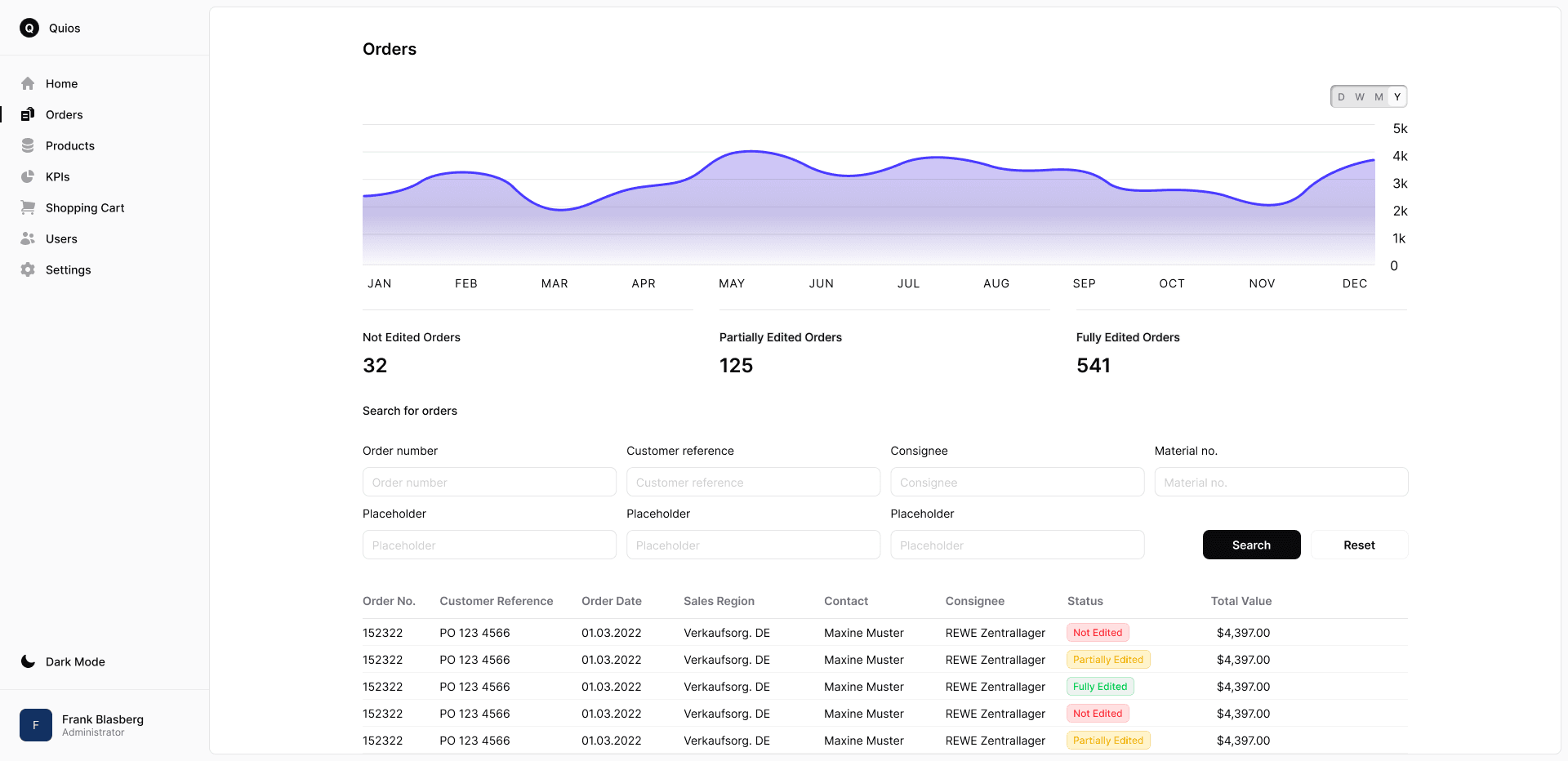Switch to the M monthly chart tab
Viewport: 1568px width, 761px height.
(1378, 96)
